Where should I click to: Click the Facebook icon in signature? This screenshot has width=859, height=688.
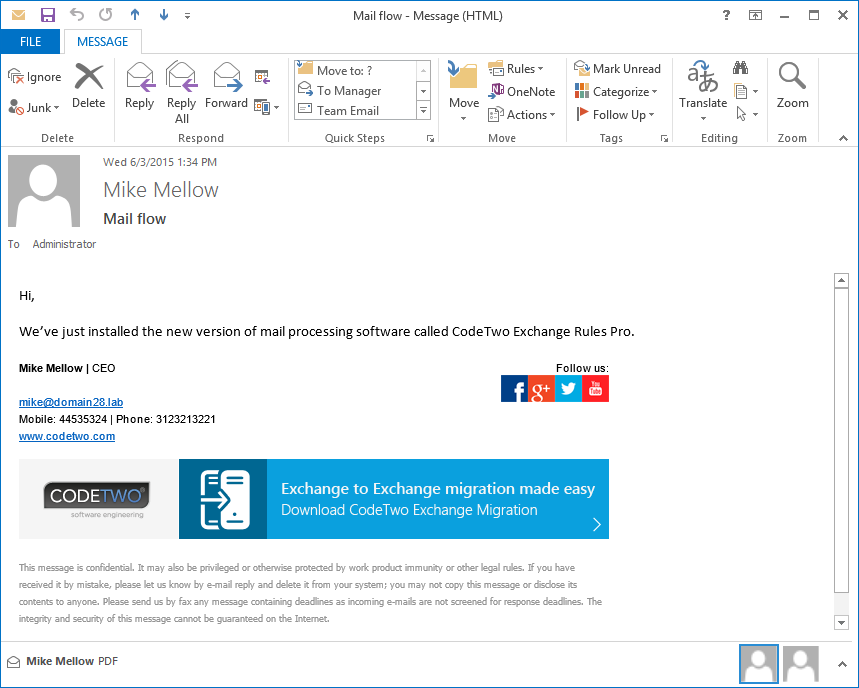514,389
